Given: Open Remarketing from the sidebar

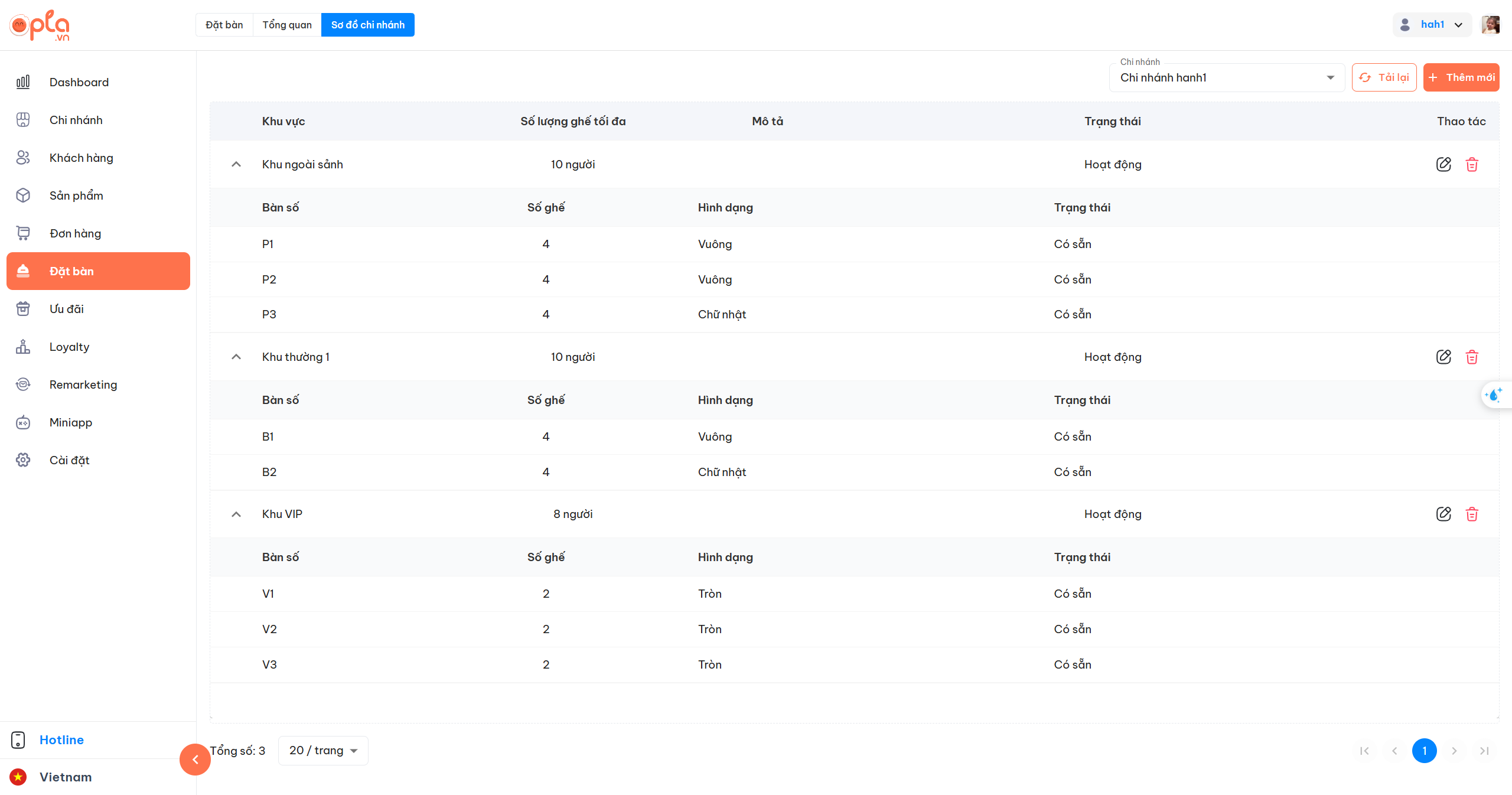Looking at the screenshot, I should tap(83, 385).
